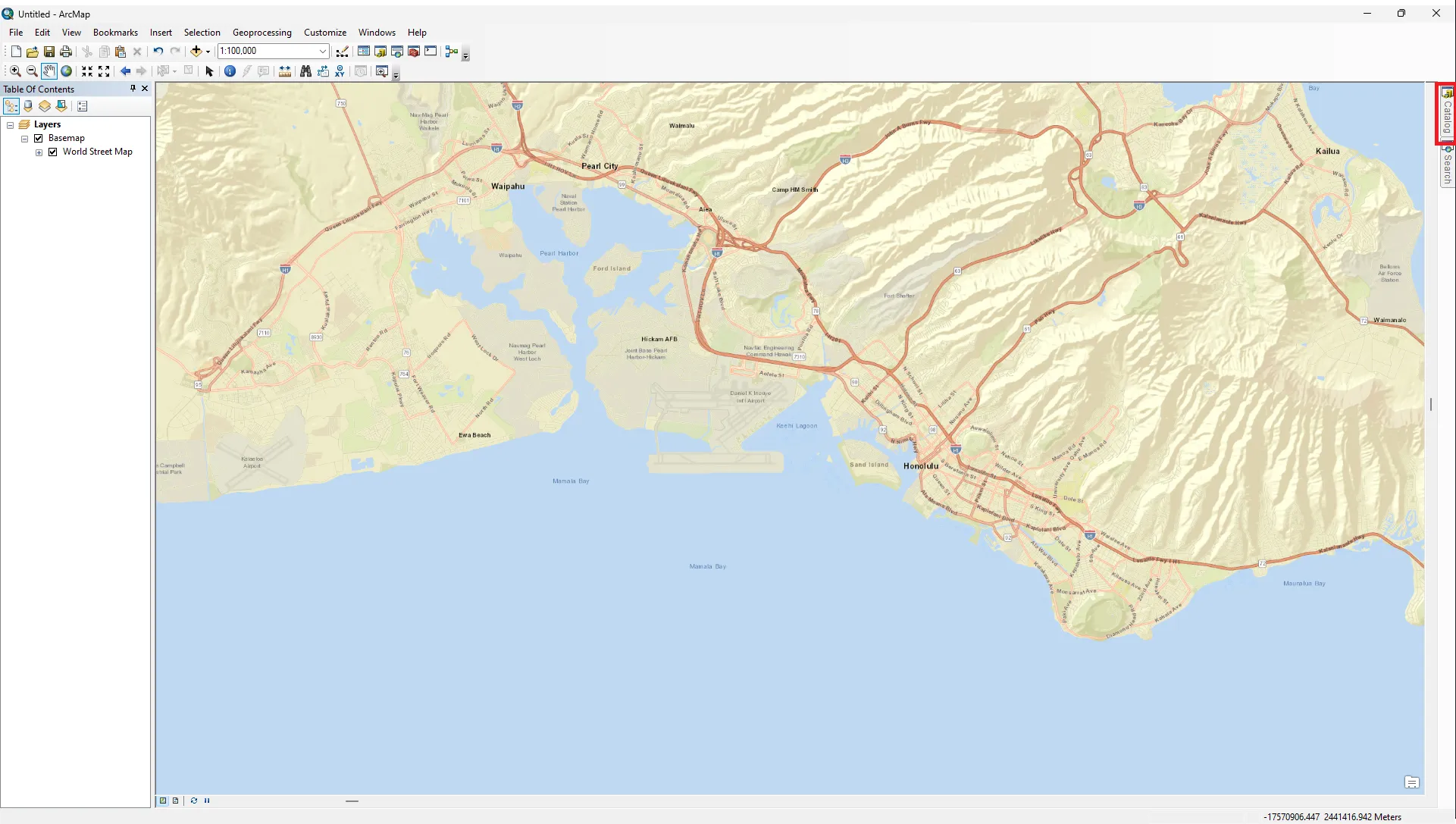This screenshot has width=1456, height=824.
Task: Open the Insert menu
Action: pyautogui.click(x=161, y=33)
